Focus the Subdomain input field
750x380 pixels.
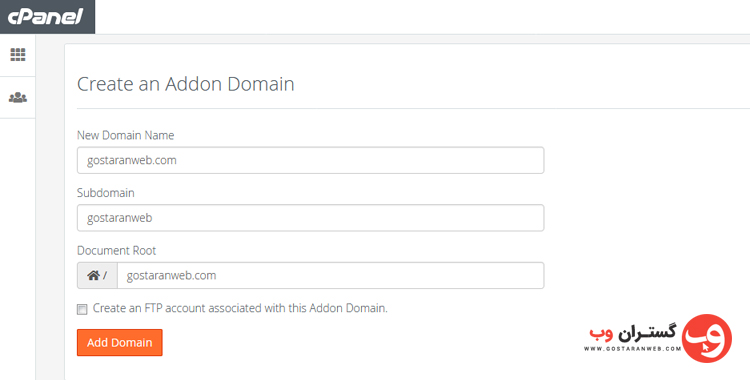310,218
